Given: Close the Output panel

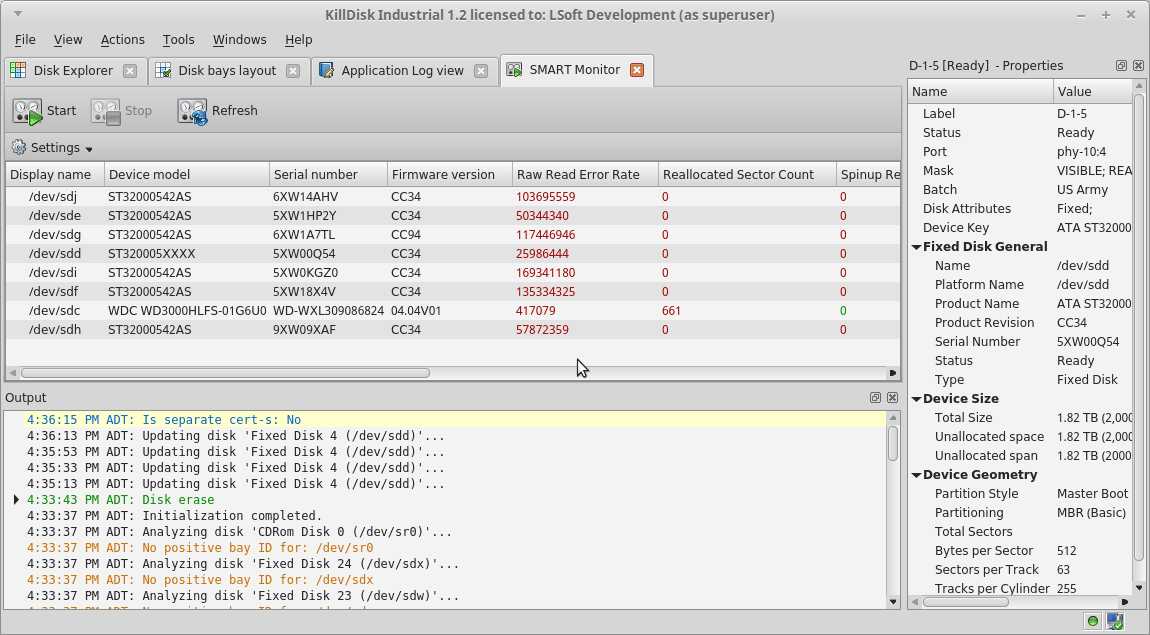Looking at the screenshot, I should 892,398.
